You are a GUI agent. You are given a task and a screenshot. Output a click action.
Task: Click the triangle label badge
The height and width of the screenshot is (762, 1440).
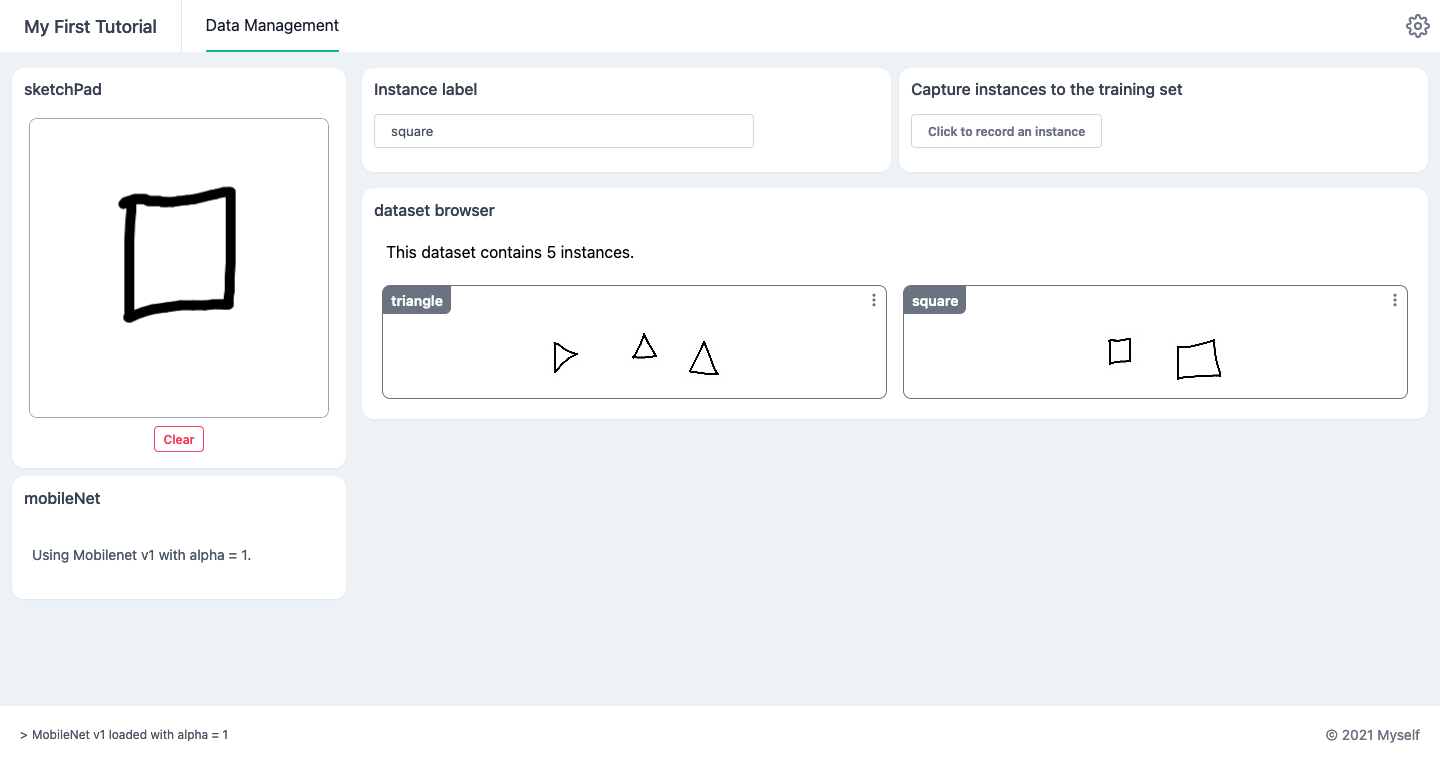416,299
